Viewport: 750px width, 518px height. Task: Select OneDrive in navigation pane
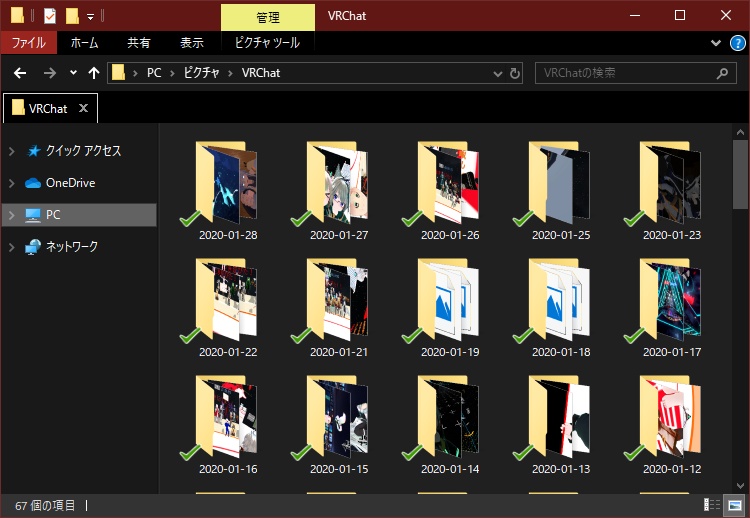point(70,183)
